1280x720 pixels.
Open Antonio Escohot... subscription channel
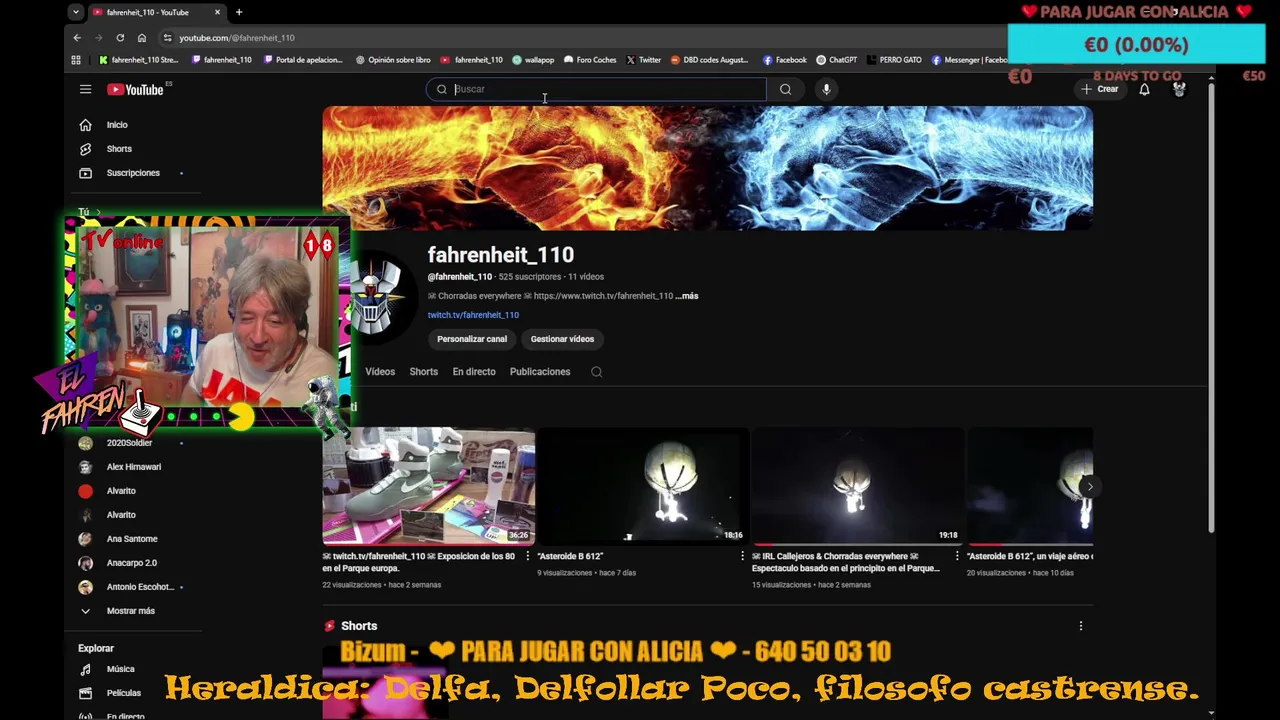coord(139,587)
